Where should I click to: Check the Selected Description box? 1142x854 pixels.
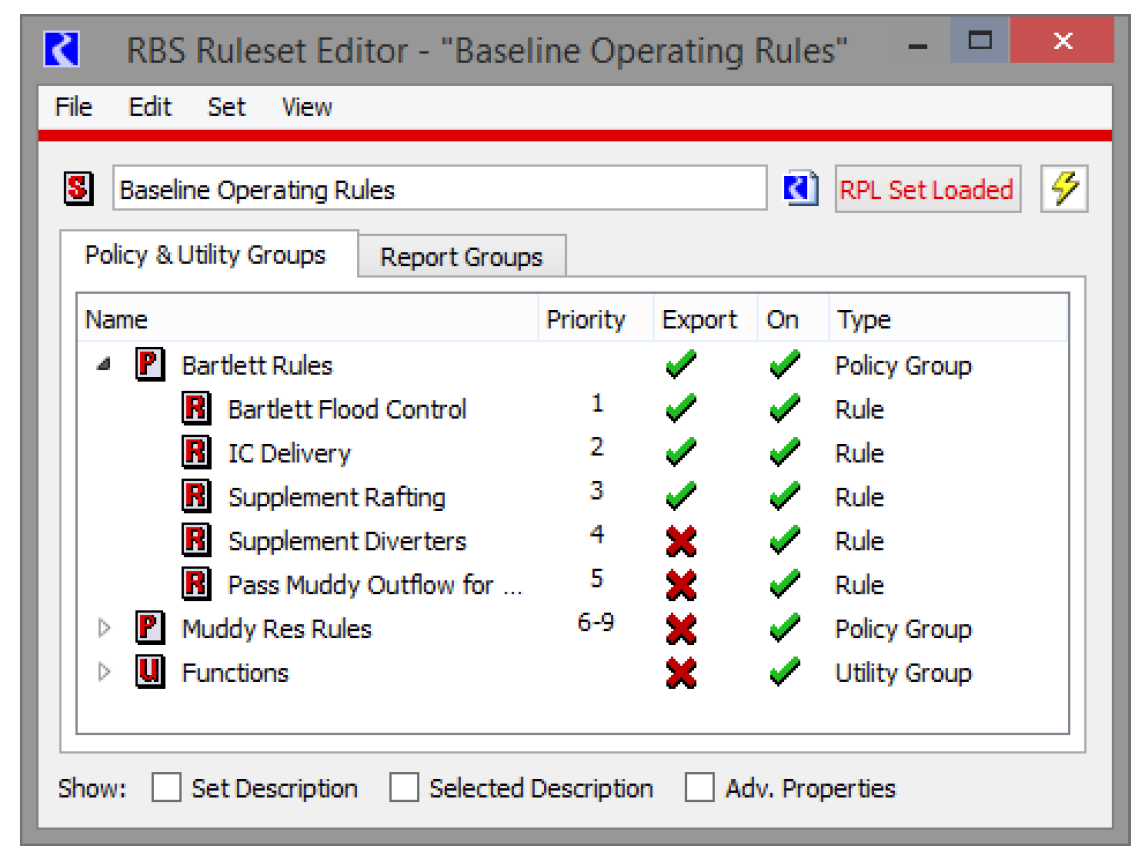[404, 788]
